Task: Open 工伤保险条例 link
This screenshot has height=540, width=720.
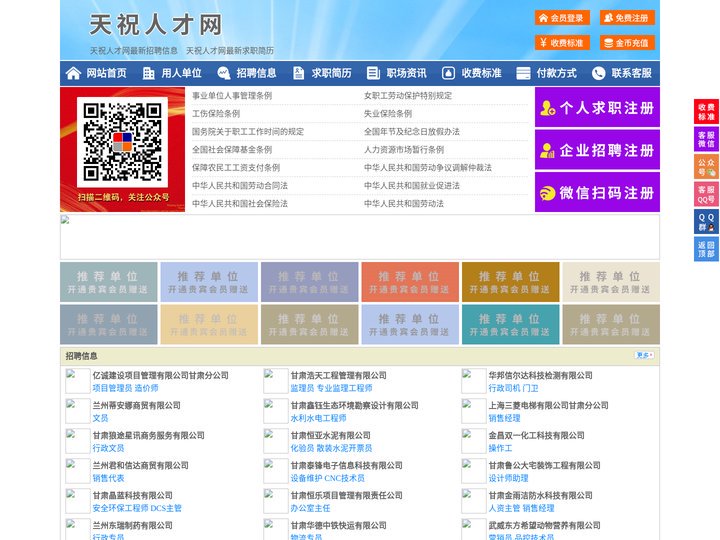Action: (216, 113)
